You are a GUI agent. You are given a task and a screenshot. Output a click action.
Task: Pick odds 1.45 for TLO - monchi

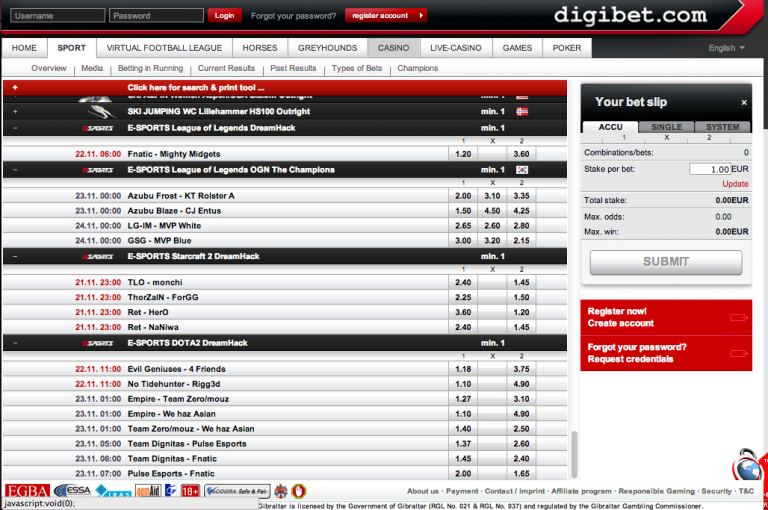[x=521, y=283]
